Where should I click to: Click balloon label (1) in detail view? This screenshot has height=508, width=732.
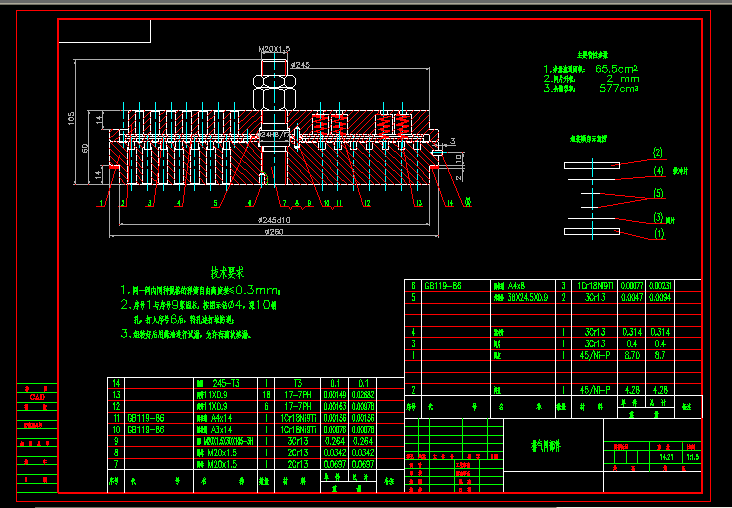(658, 233)
